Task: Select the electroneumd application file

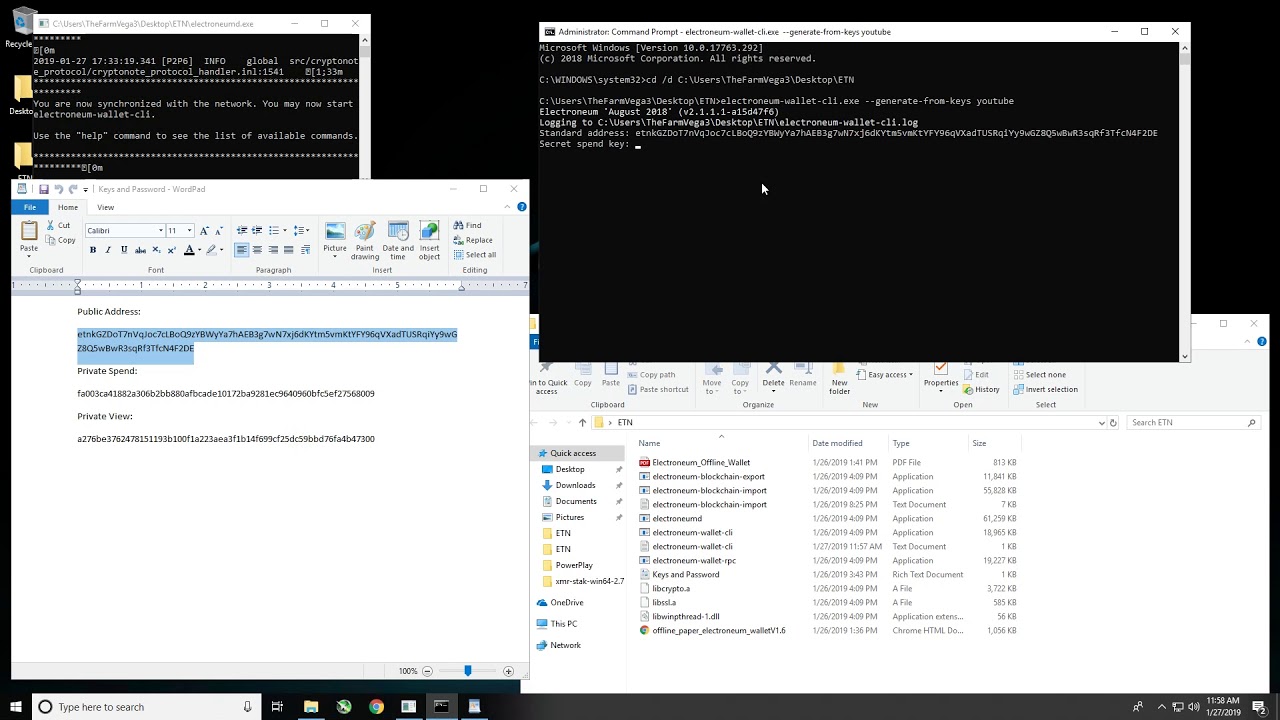Action: 677,518
